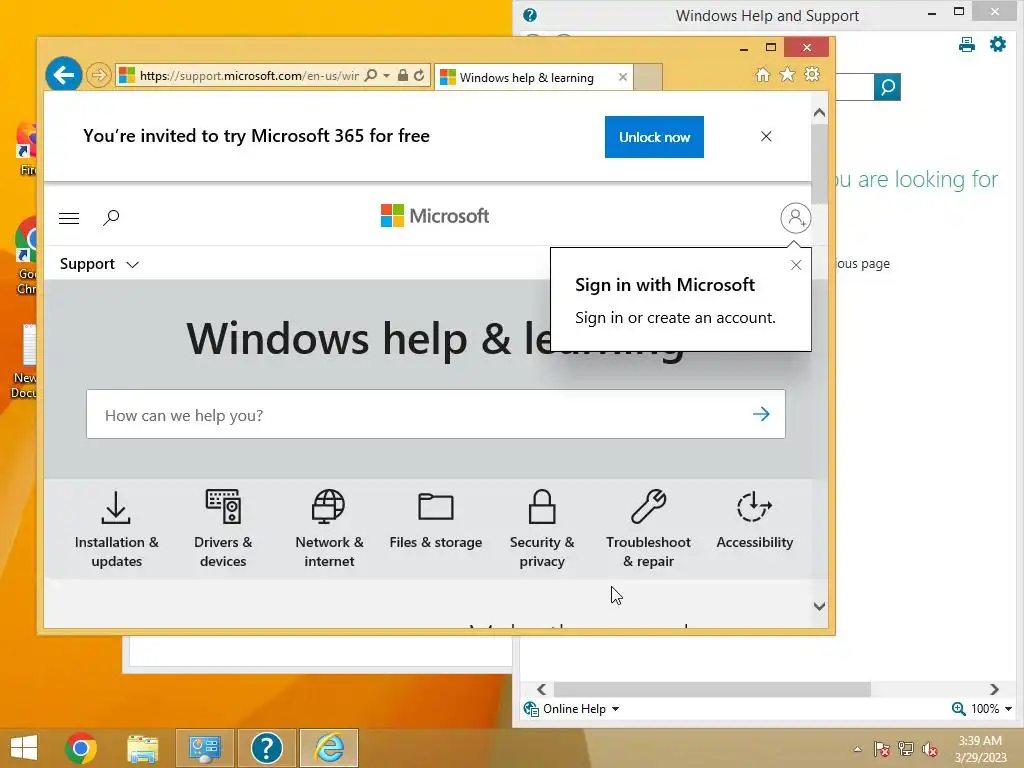Click 'Sign in with Microsoft' heading text
The width and height of the screenshot is (1024, 768).
[x=665, y=285]
